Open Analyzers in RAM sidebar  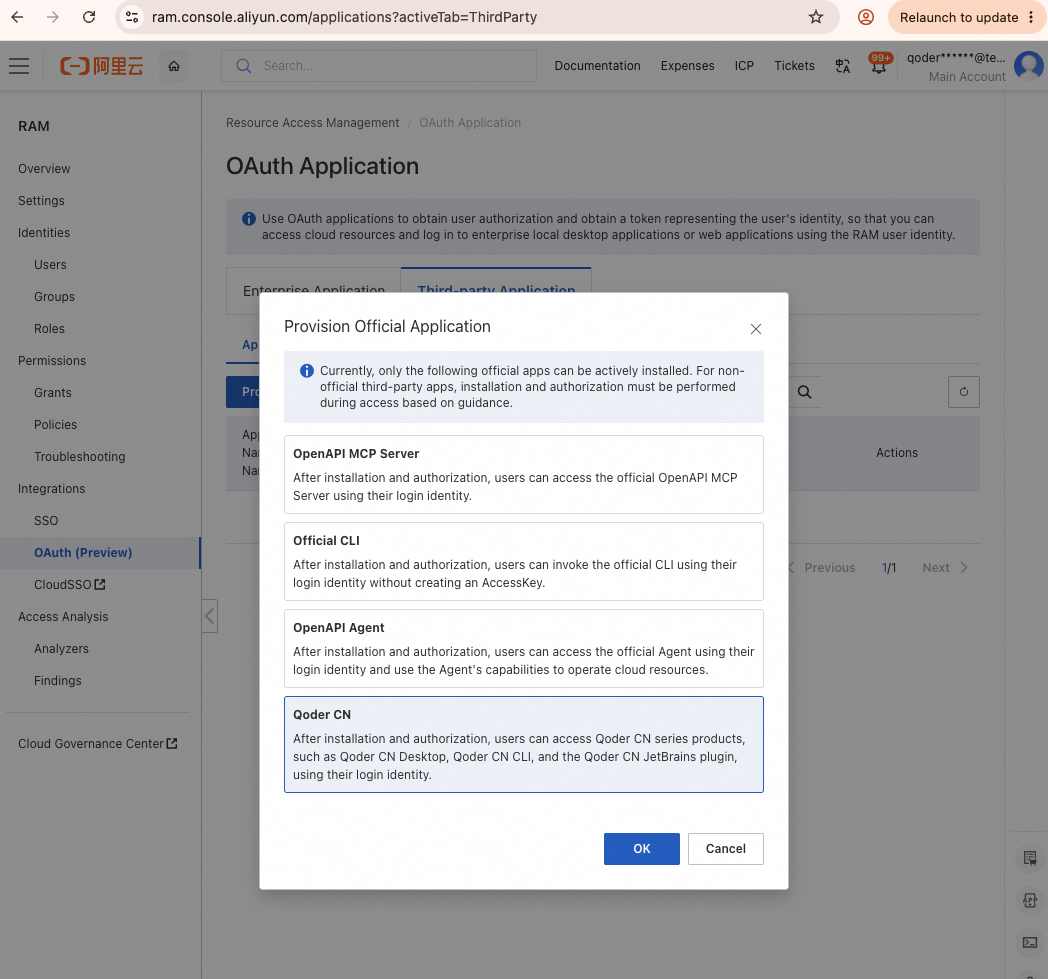pos(61,649)
